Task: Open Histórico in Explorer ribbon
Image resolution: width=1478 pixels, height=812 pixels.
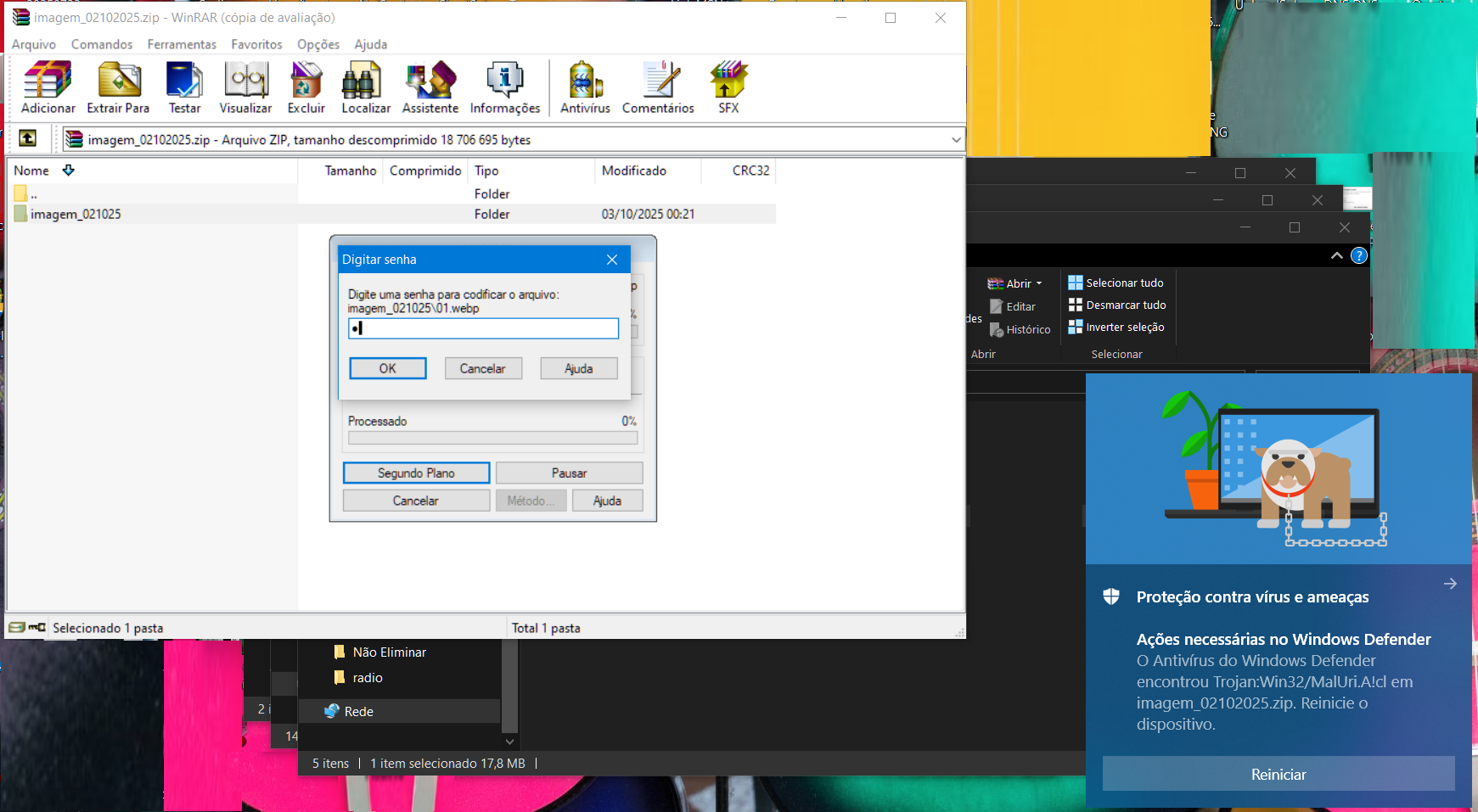Action: tap(1020, 329)
